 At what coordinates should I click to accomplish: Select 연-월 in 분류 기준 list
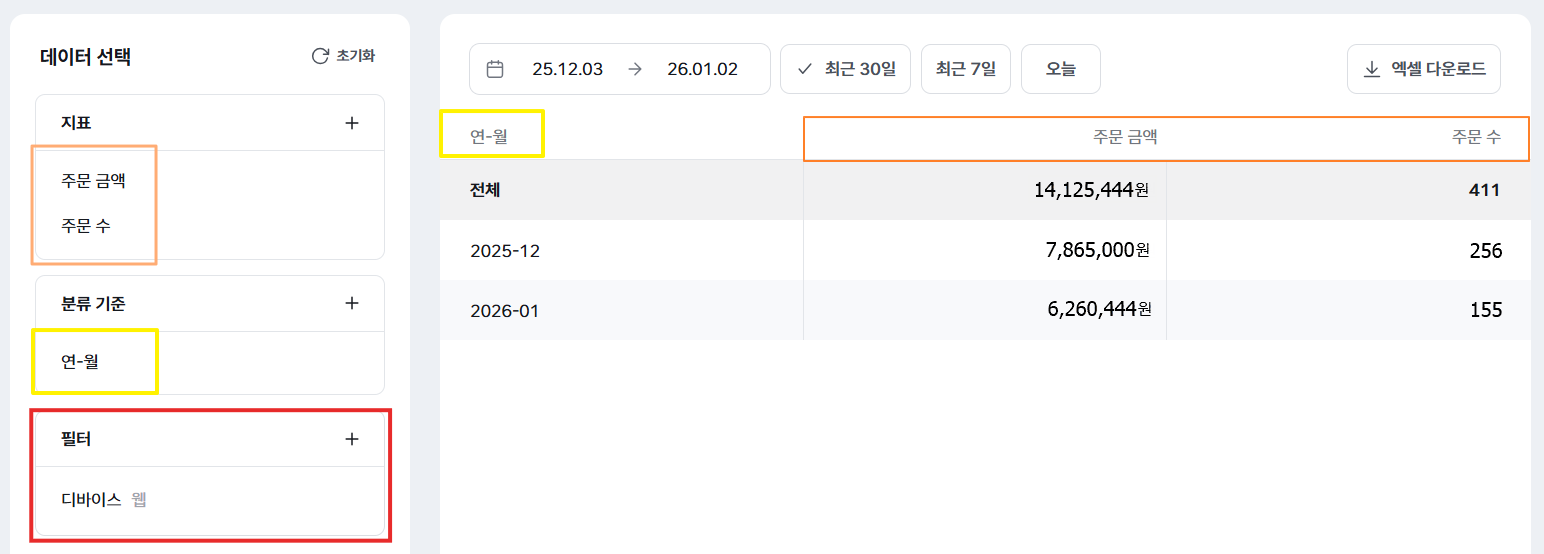coord(80,361)
